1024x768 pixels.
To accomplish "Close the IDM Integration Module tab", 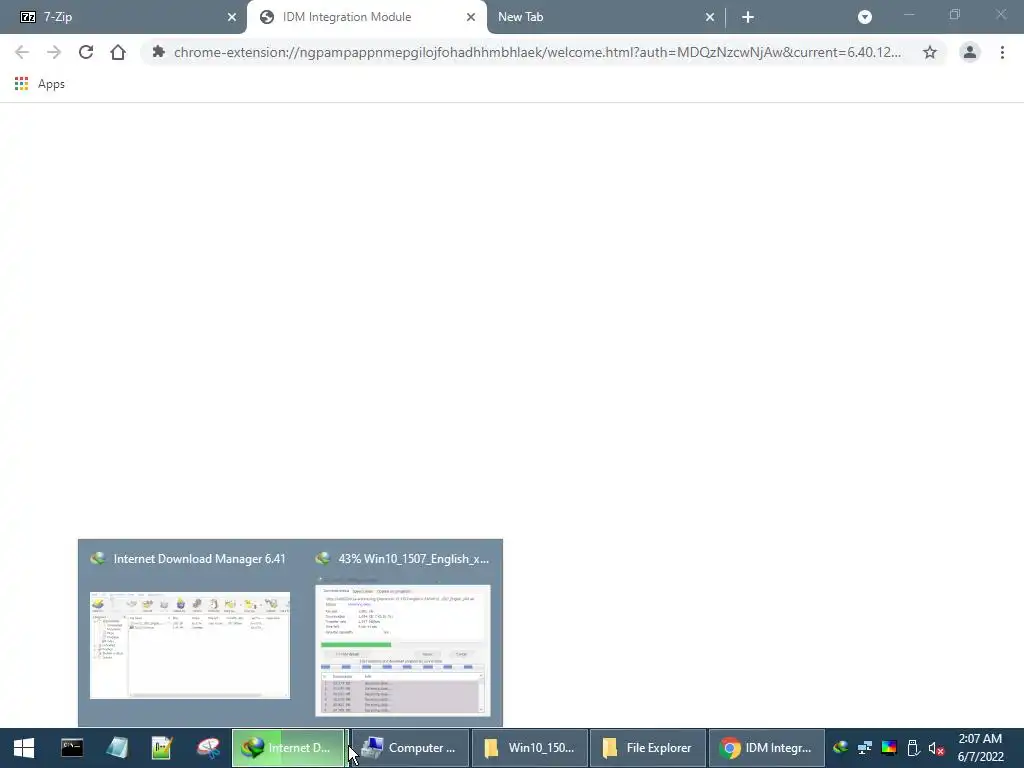I will click(471, 18).
